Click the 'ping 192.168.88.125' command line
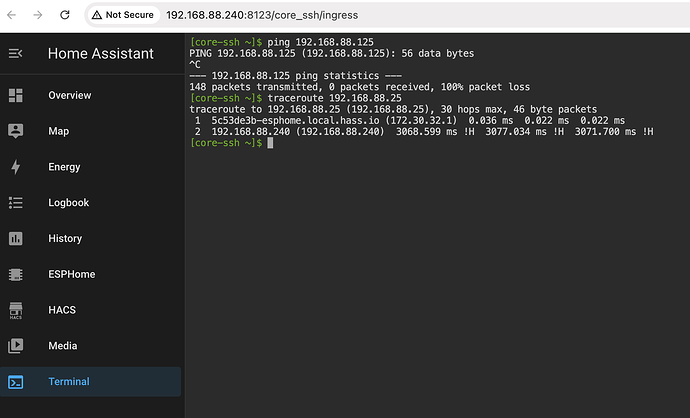This screenshot has width=690, height=418. (282, 42)
